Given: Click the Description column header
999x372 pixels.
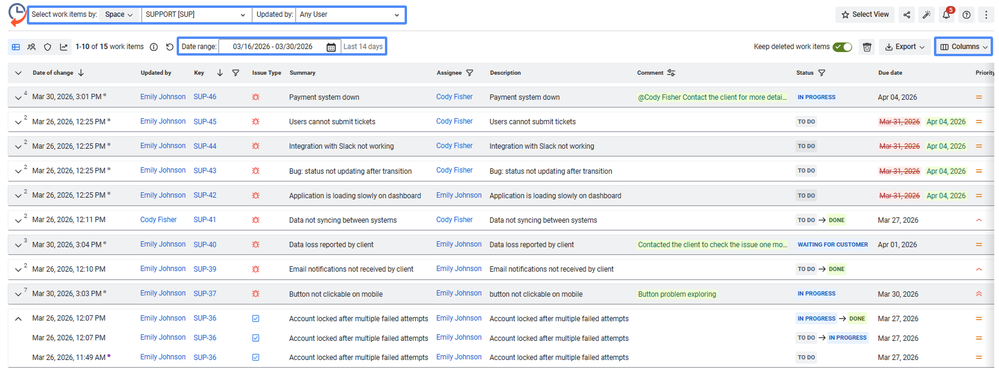Looking at the screenshot, I should pos(505,73).
